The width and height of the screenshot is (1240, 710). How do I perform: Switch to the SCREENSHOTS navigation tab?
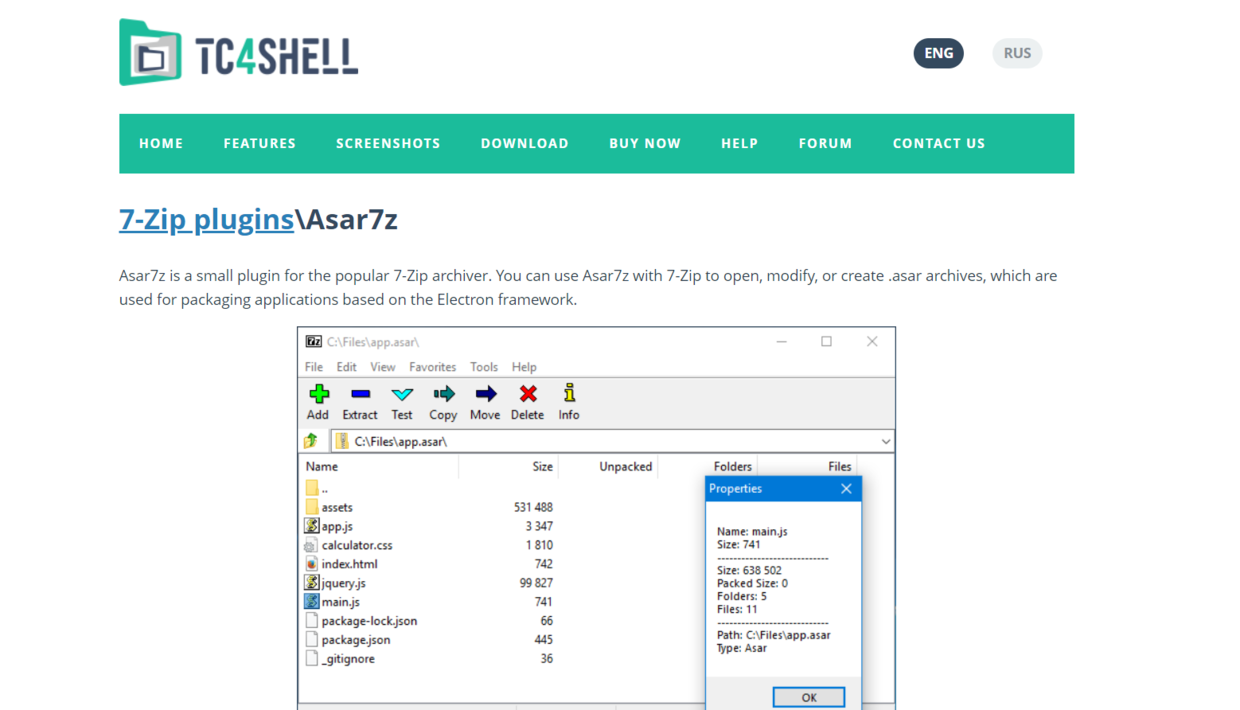[388, 143]
